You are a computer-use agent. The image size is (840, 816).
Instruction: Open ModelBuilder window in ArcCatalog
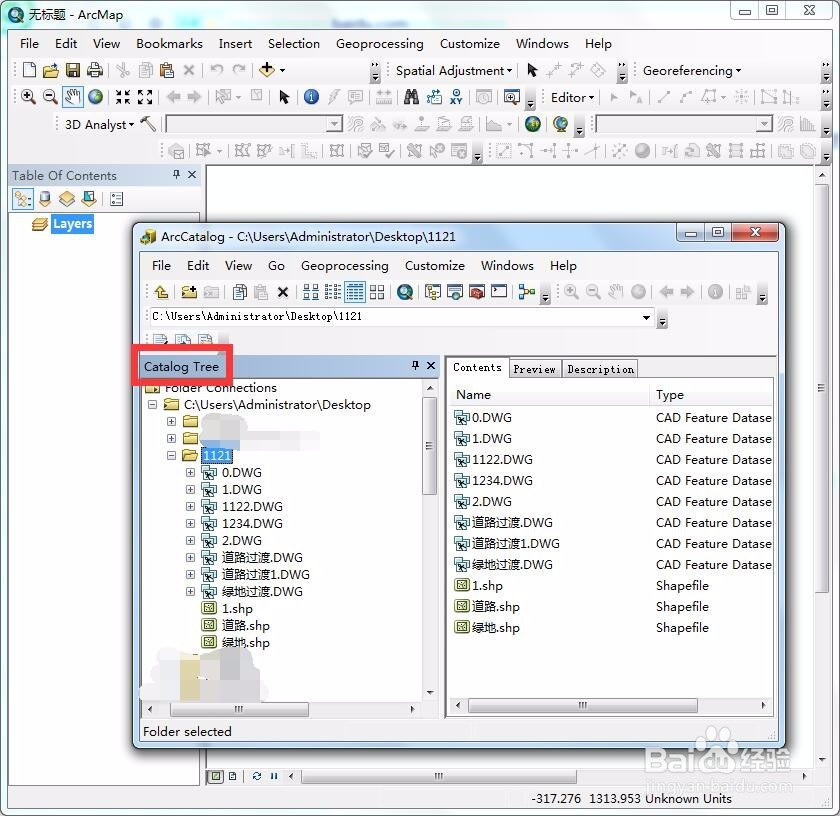coord(527,292)
